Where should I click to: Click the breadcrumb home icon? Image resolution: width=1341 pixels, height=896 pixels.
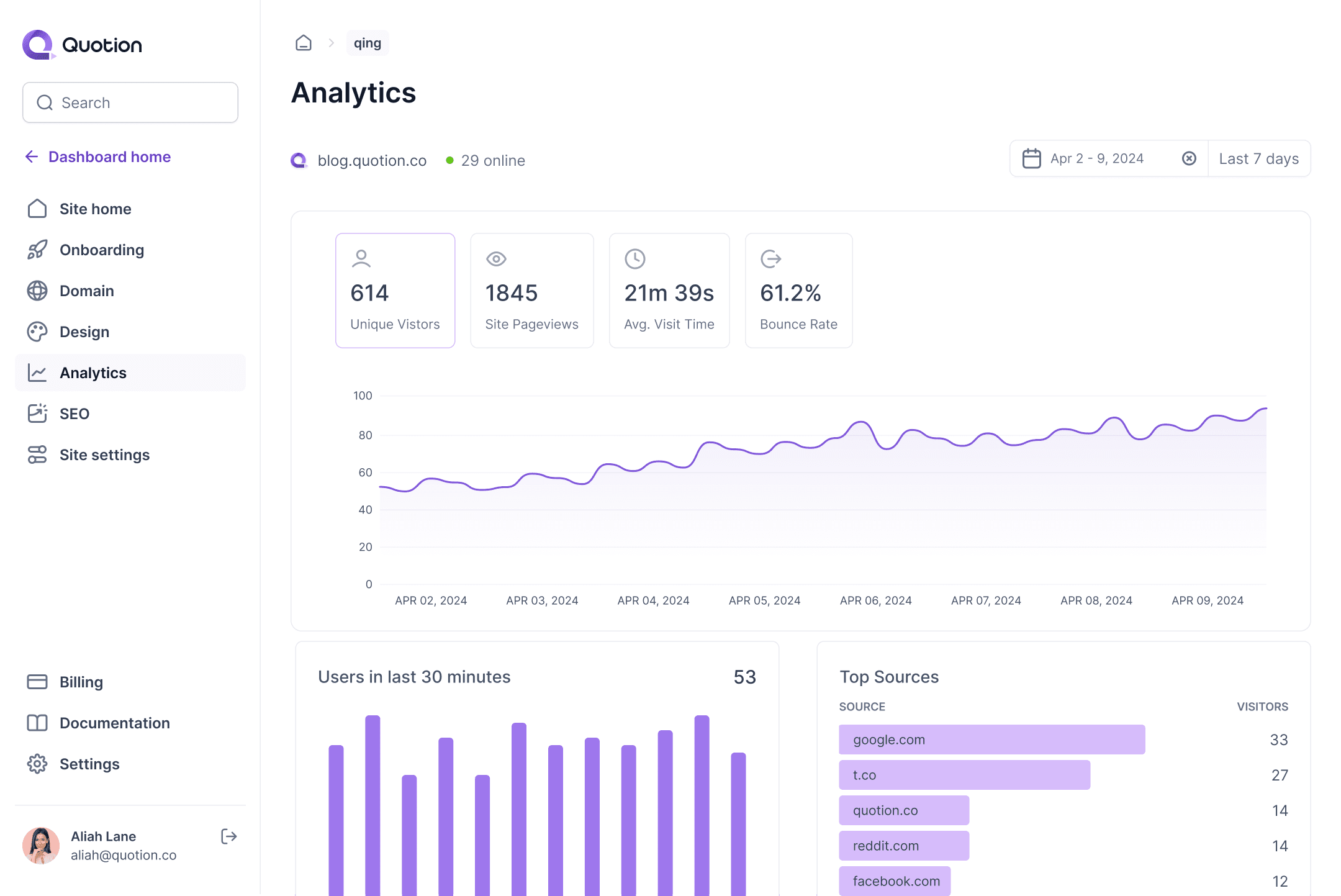(x=303, y=42)
